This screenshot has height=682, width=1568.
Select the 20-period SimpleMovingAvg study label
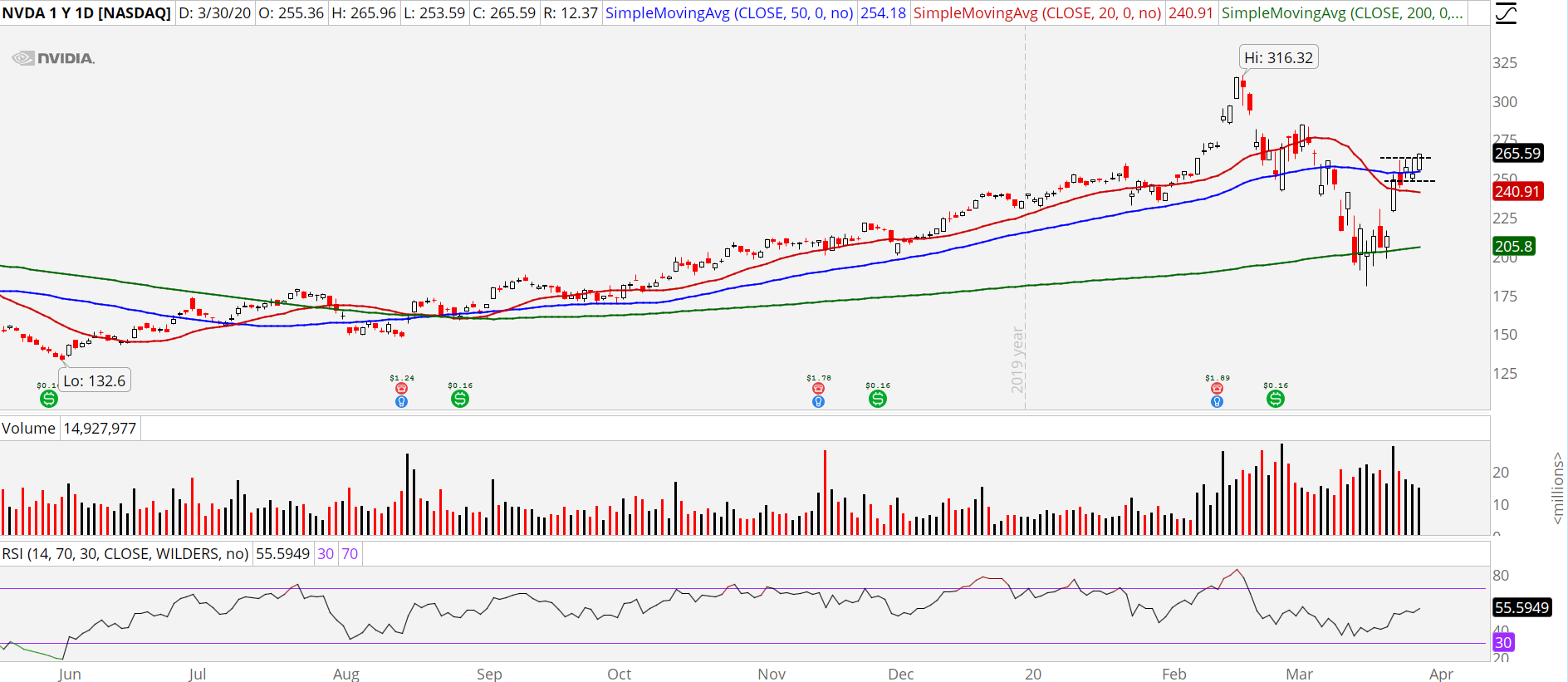point(1037,13)
